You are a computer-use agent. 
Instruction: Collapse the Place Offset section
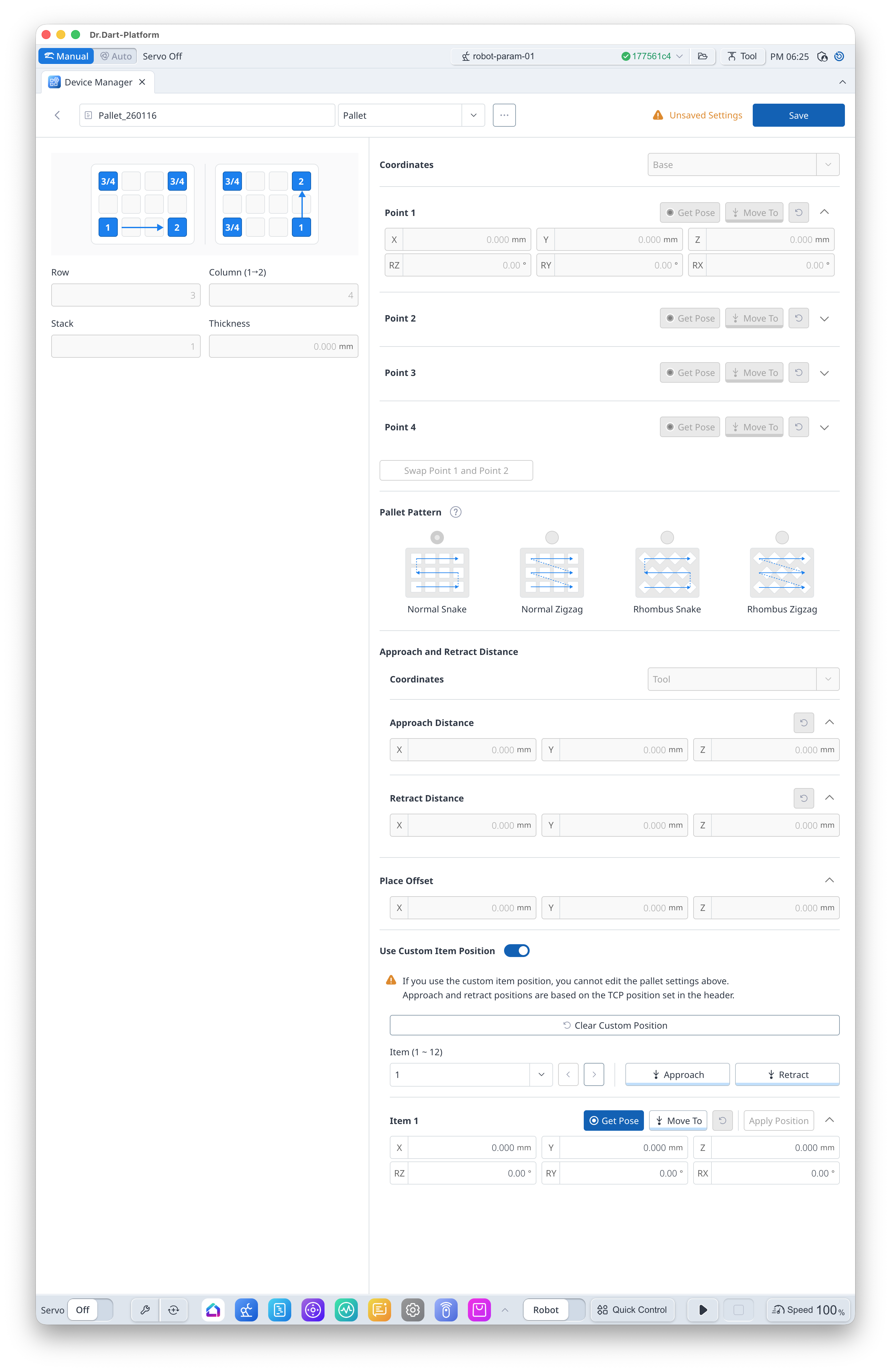829,880
